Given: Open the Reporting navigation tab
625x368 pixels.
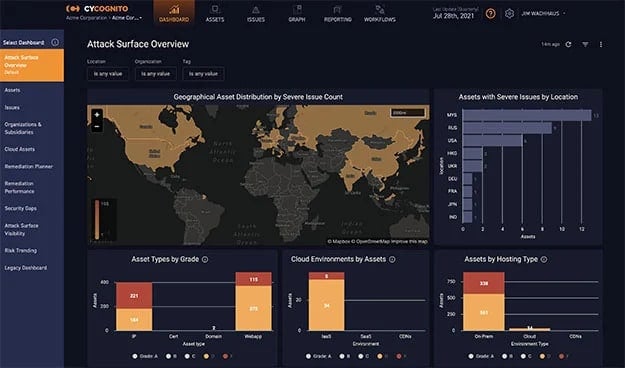Looking at the screenshot, I should pos(338,14).
